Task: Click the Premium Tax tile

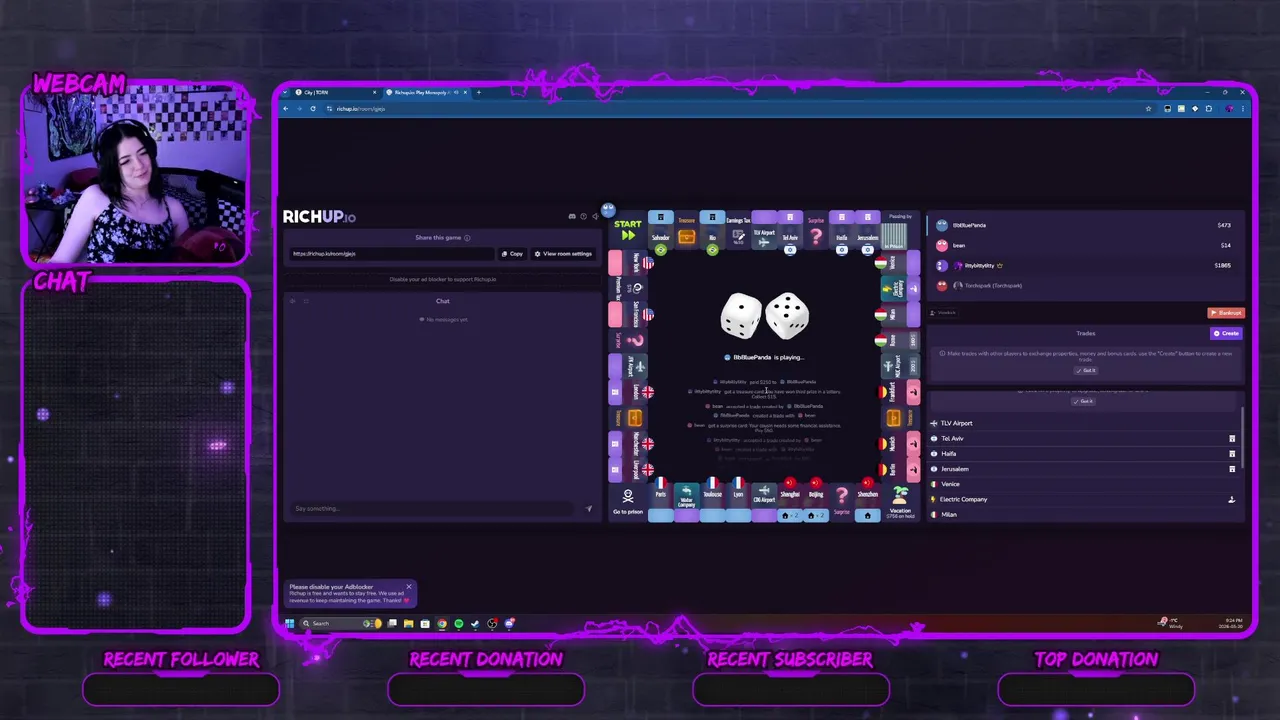Action: [629, 289]
